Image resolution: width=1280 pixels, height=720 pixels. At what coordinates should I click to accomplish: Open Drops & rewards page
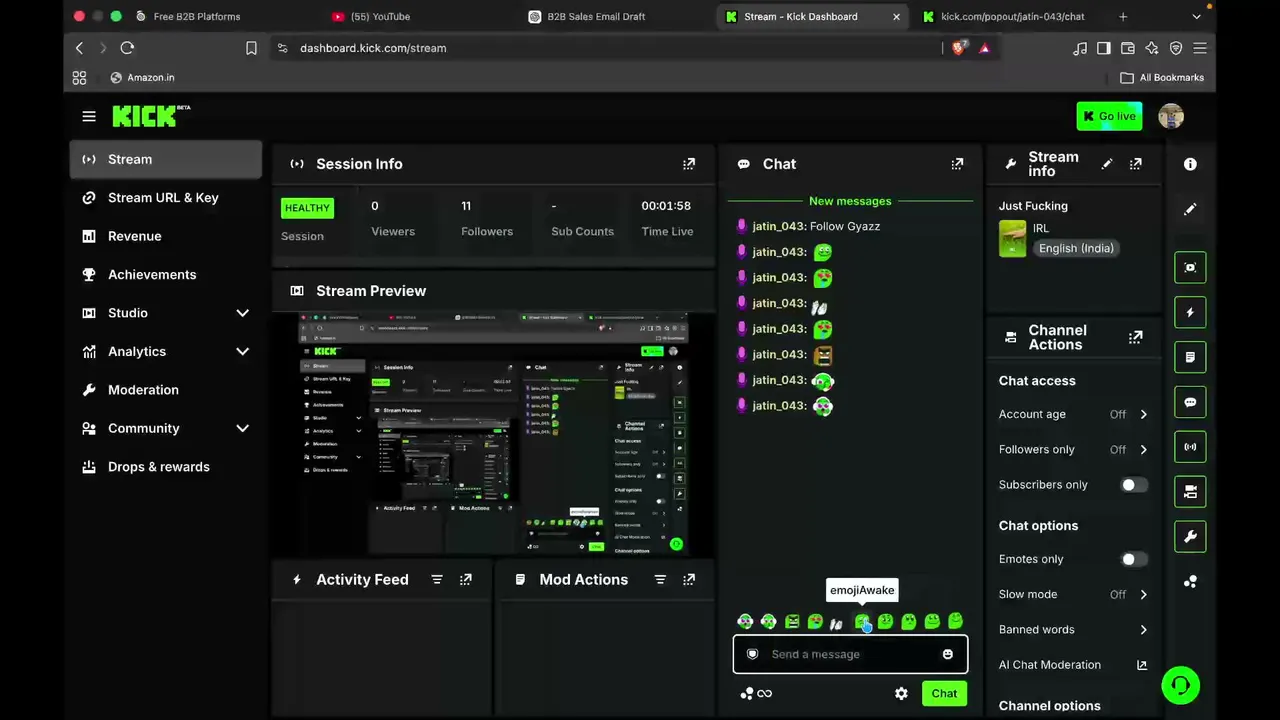pos(166,467)
